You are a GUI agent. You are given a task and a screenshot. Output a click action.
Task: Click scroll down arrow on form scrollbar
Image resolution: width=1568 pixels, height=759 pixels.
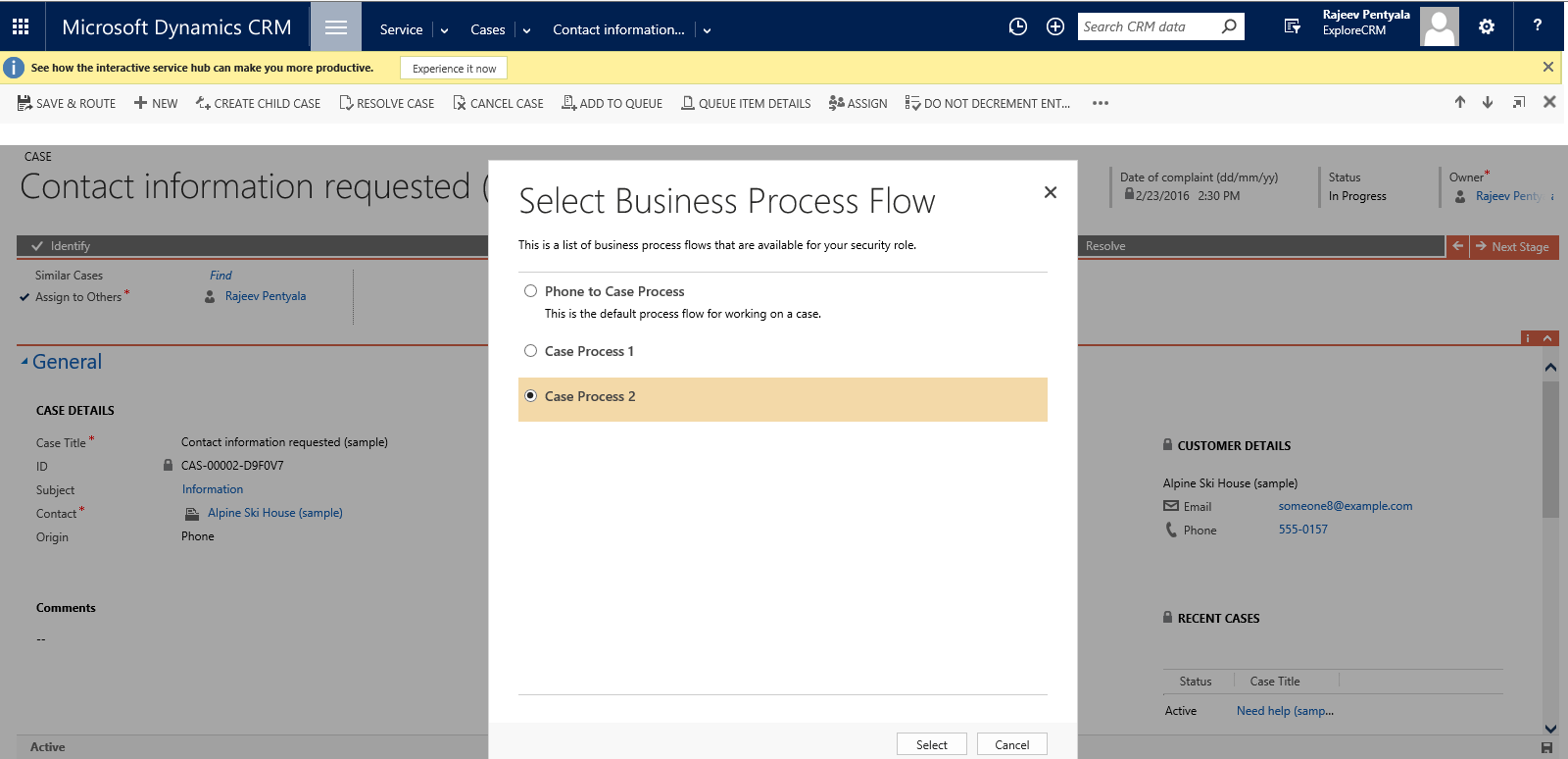(1550, 729)
